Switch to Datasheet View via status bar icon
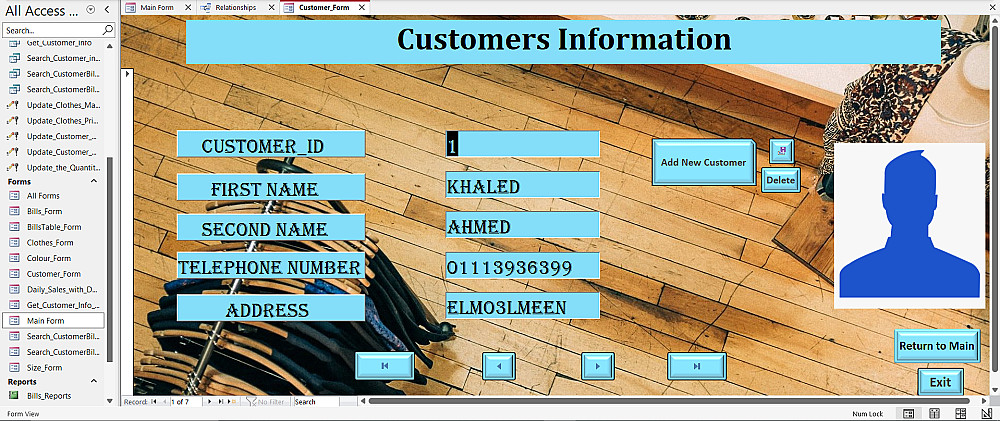 coord(936,414)
